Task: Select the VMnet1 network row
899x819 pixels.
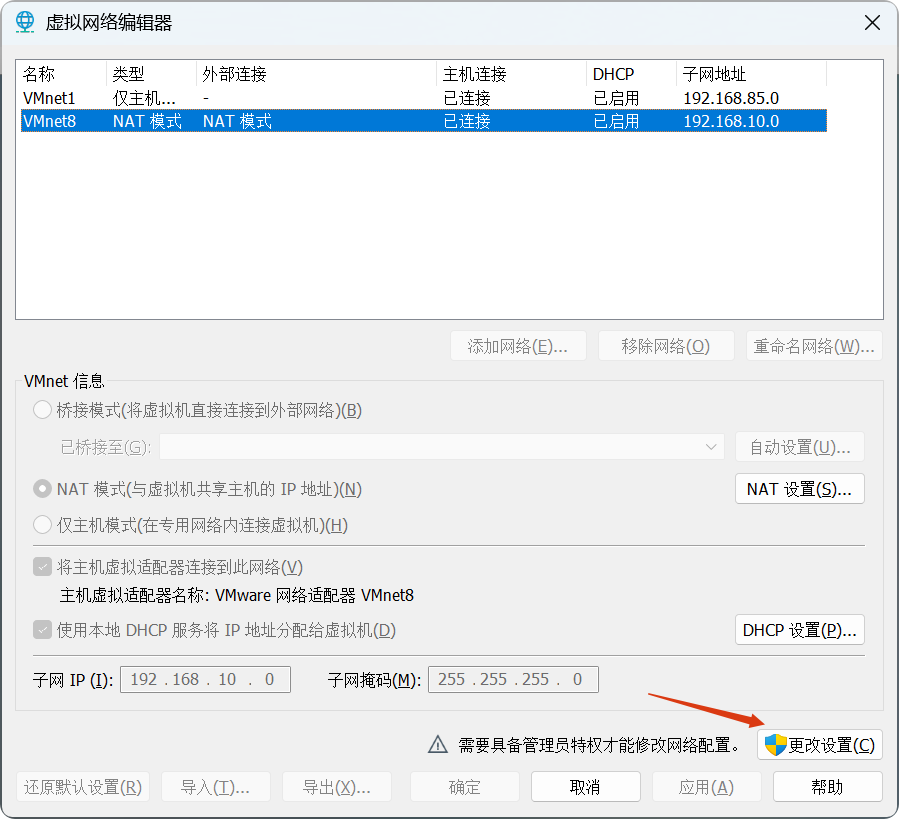Action: click(424, 98)
